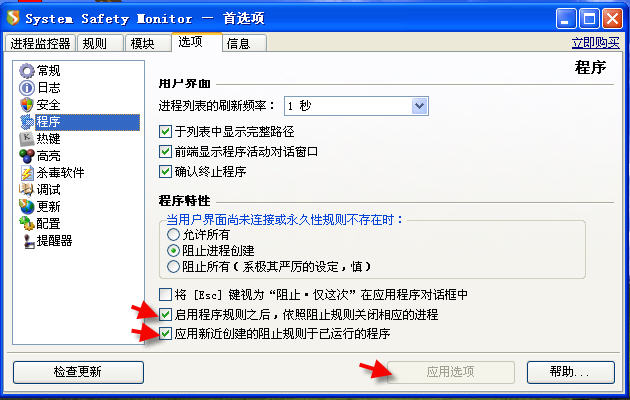630x400 pixels.
Task: Uncheck 于列表中显示完整路径 checkbox
Action: point(166,131)
